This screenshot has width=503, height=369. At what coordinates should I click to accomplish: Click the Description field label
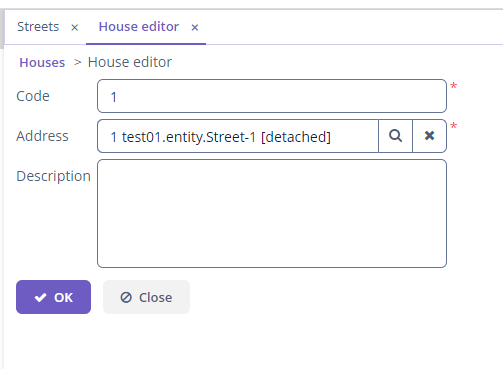pos(53,176)
